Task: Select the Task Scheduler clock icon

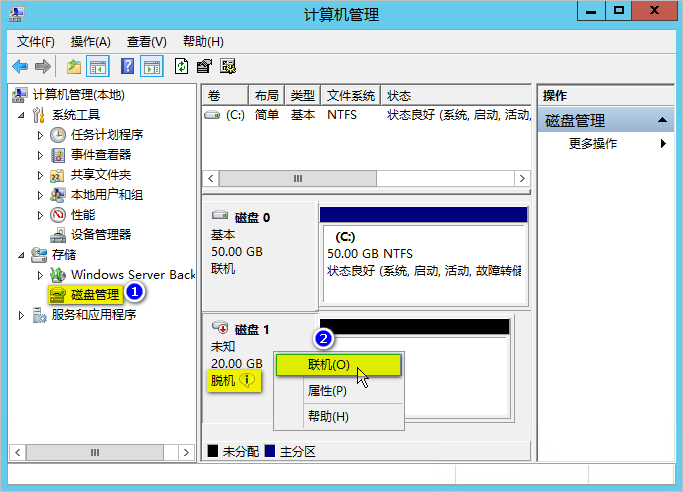Action: tap(57, 135)
